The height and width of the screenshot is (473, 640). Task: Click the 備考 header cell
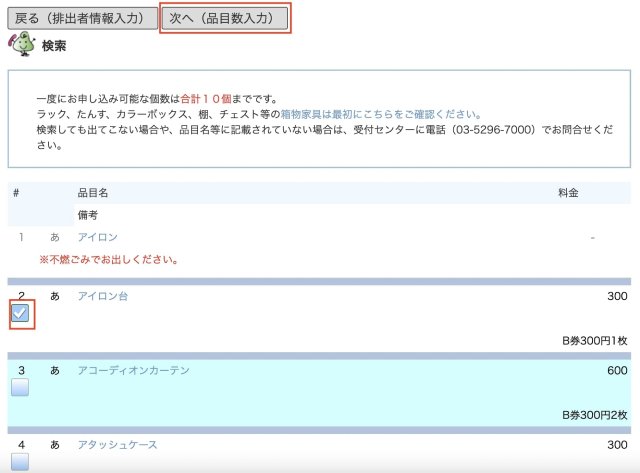88,215
